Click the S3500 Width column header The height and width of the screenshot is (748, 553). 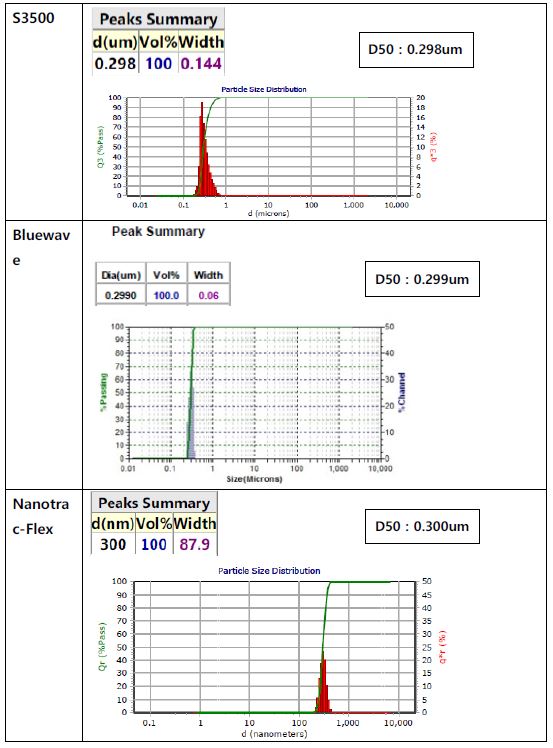(201, 42)
